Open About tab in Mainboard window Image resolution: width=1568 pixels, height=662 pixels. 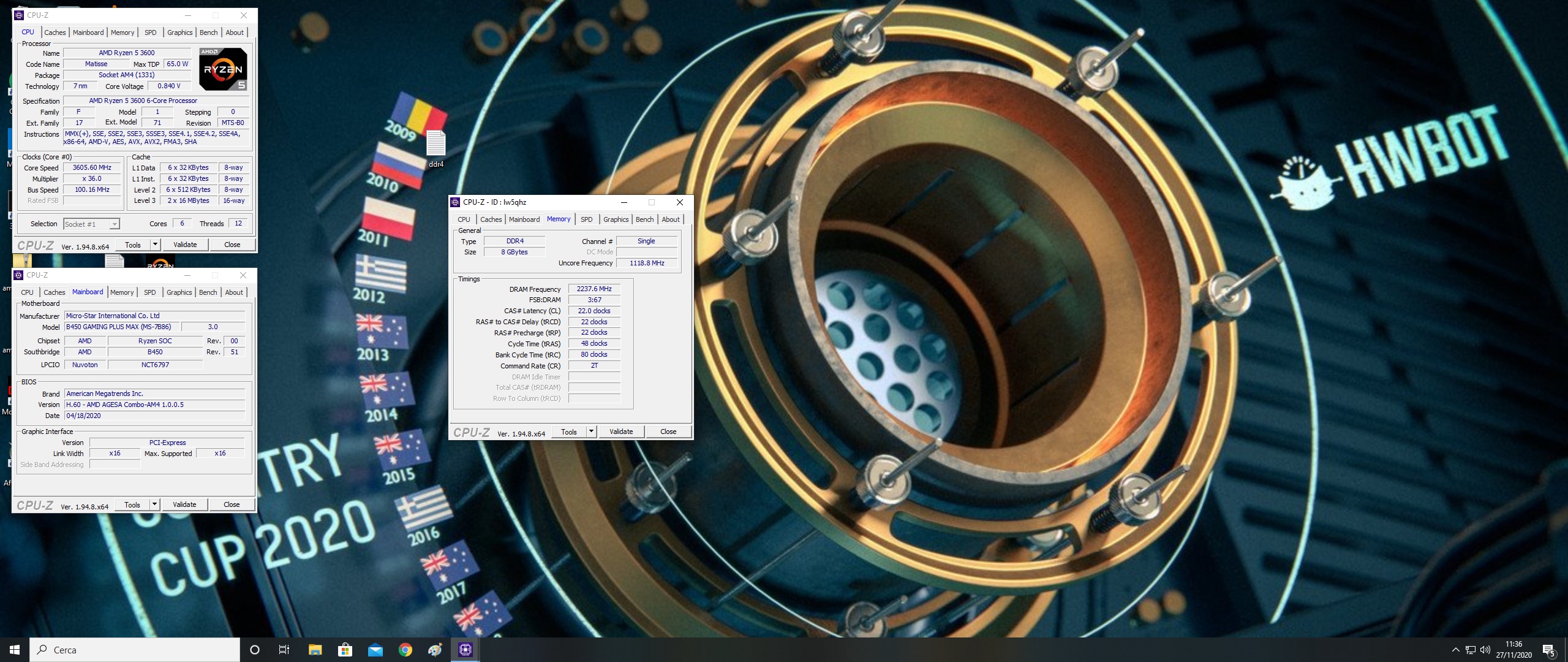click(234, 292)
